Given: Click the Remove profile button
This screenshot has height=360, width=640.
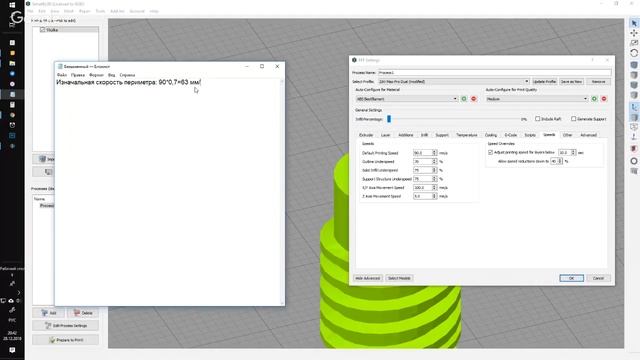Looking at the screenshot, I should click(x=598, y=82).
